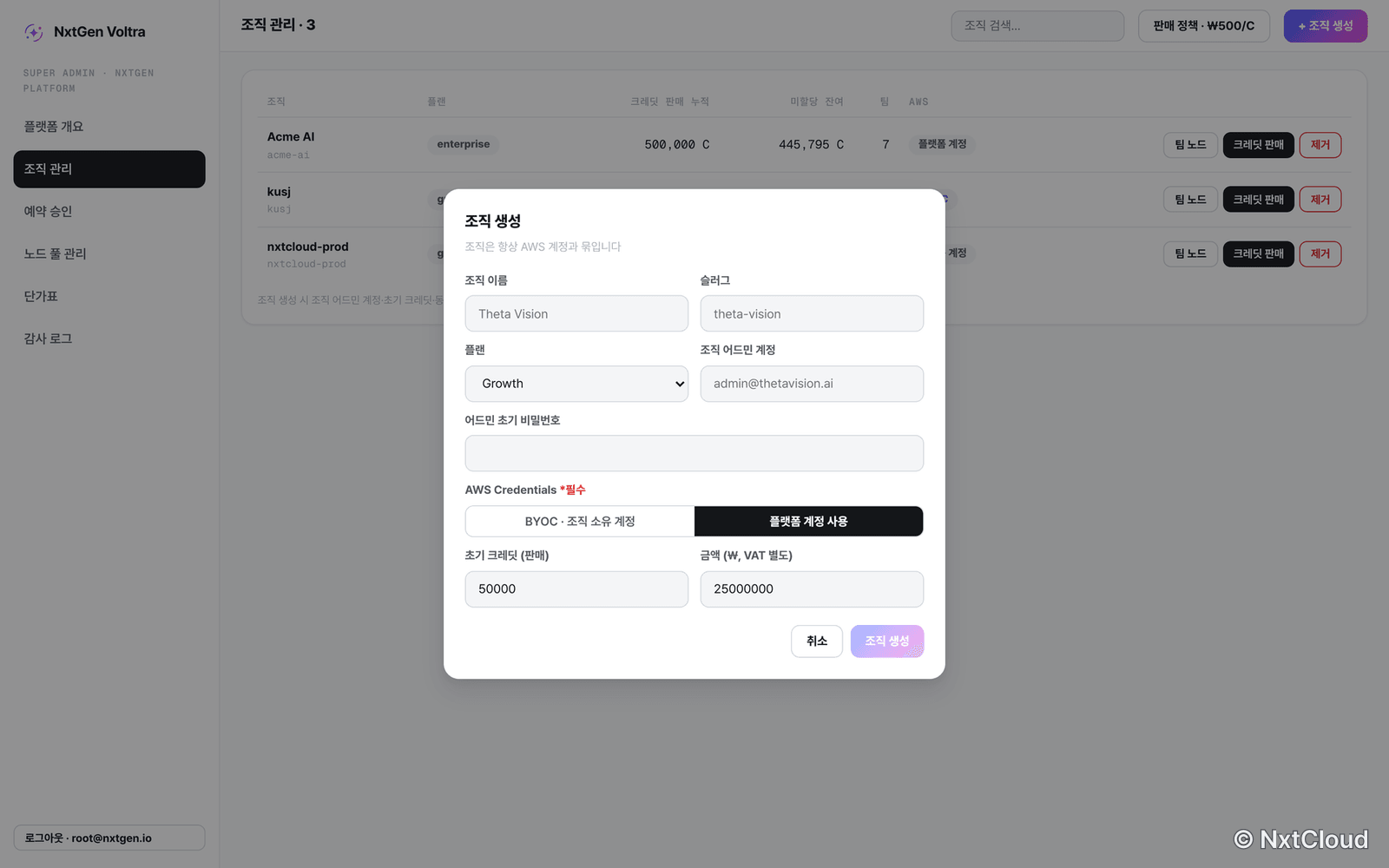Click the kusj organization name
Viewport: 1389px width, 868px height.
coord(279,192)
